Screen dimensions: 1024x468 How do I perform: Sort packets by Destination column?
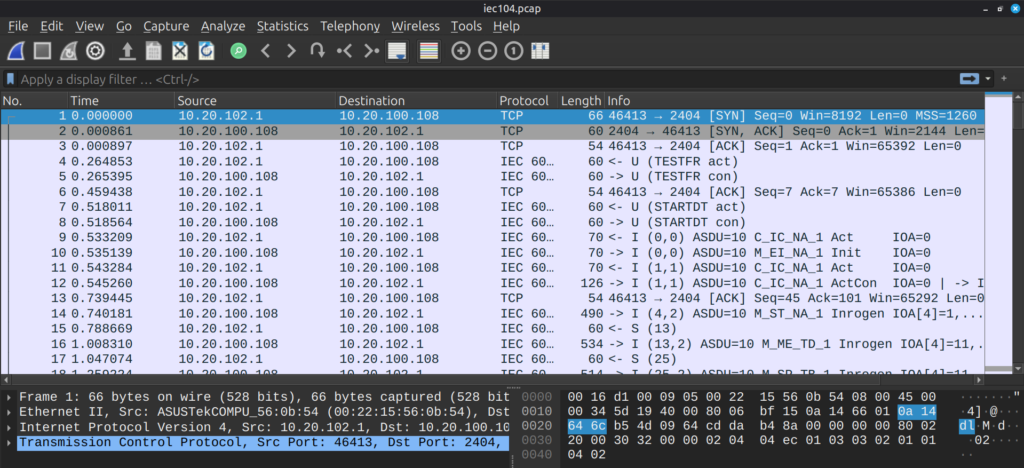point(415,101)
